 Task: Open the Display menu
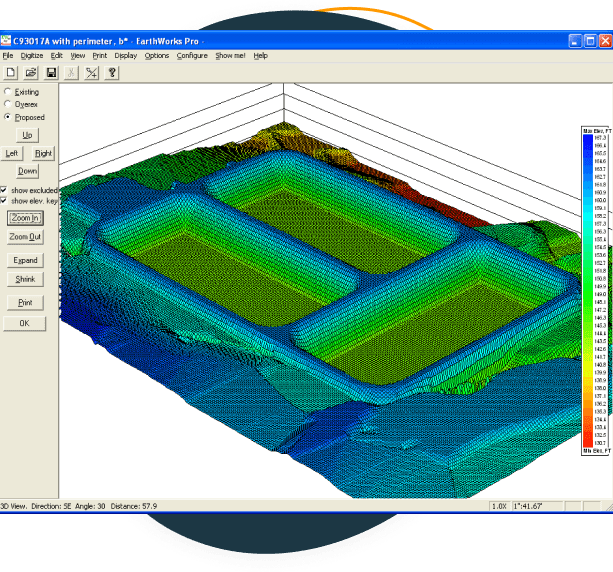click(125, 56)
